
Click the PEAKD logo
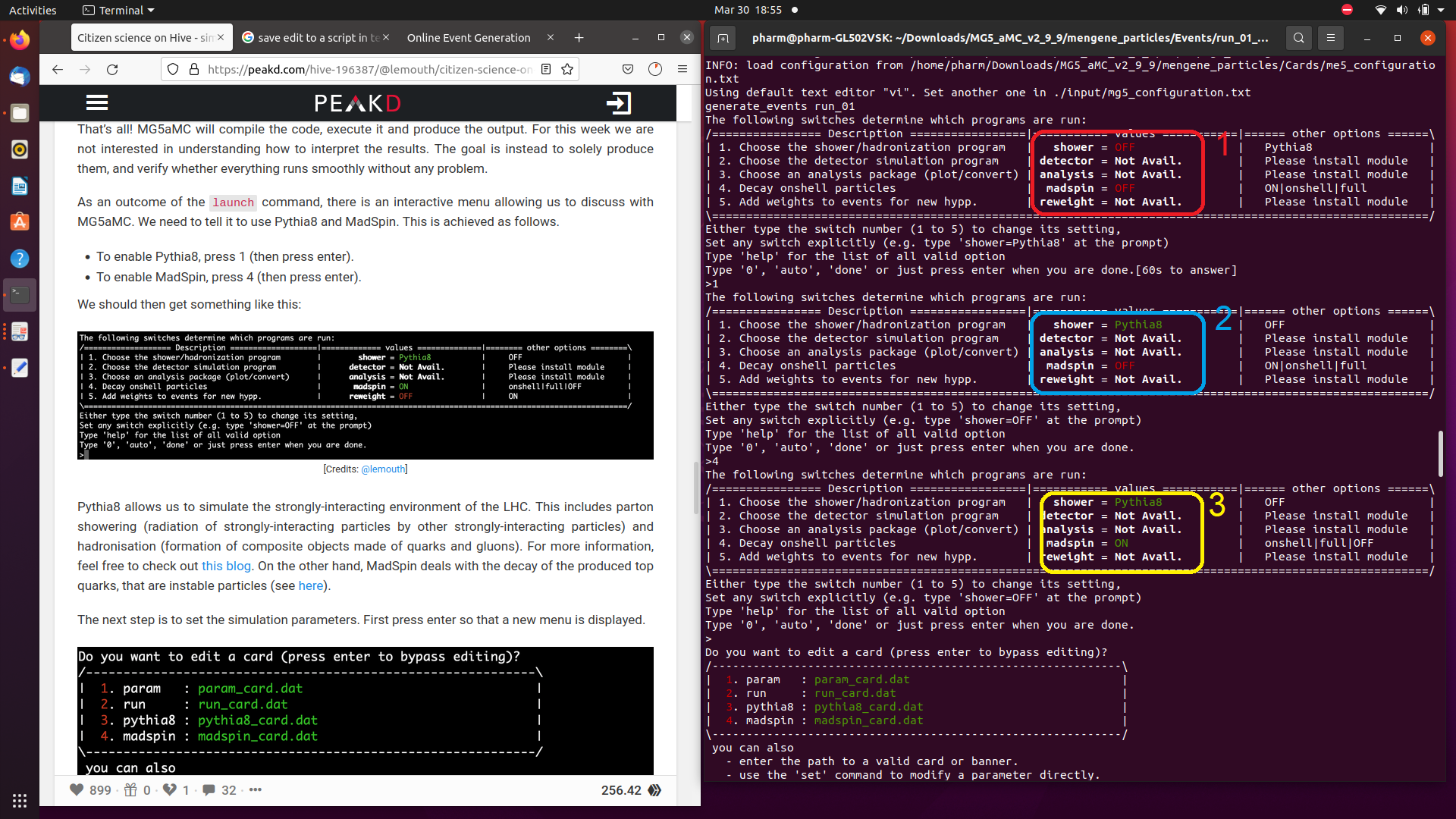[357, 103]
